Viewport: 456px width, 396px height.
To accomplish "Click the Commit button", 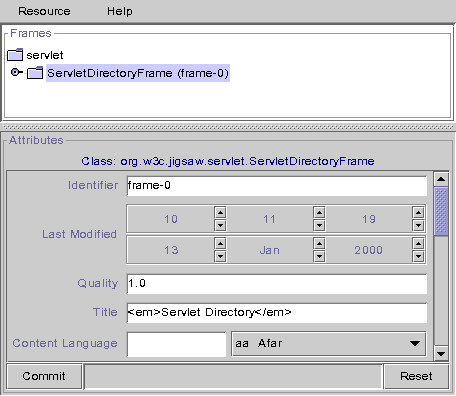I will 44,376.
